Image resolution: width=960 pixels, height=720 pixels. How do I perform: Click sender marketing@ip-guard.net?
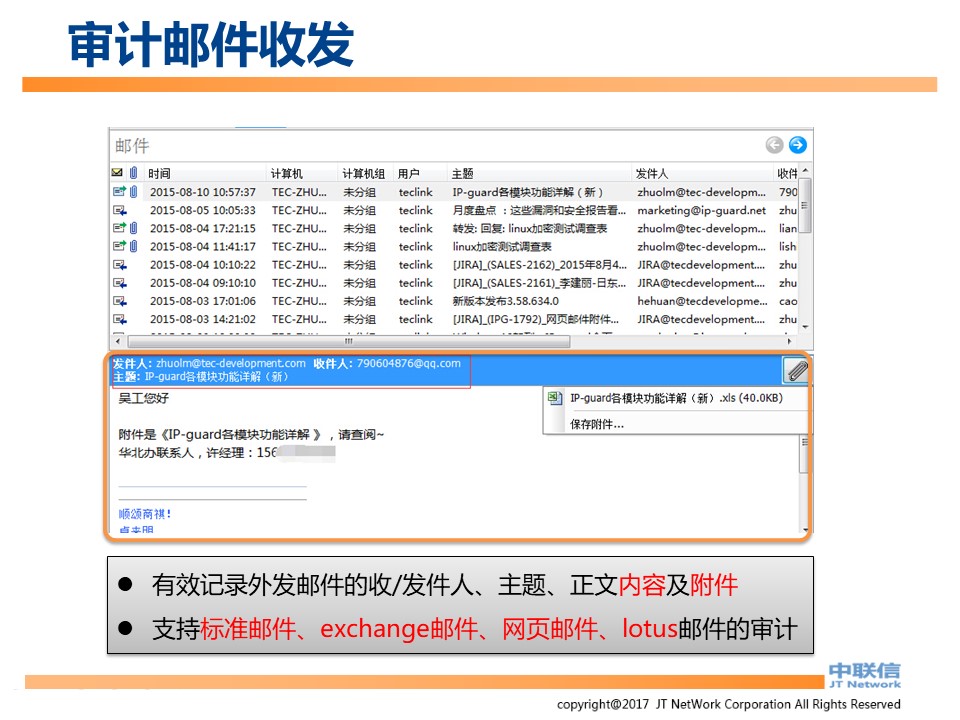(x=702, y=211)
